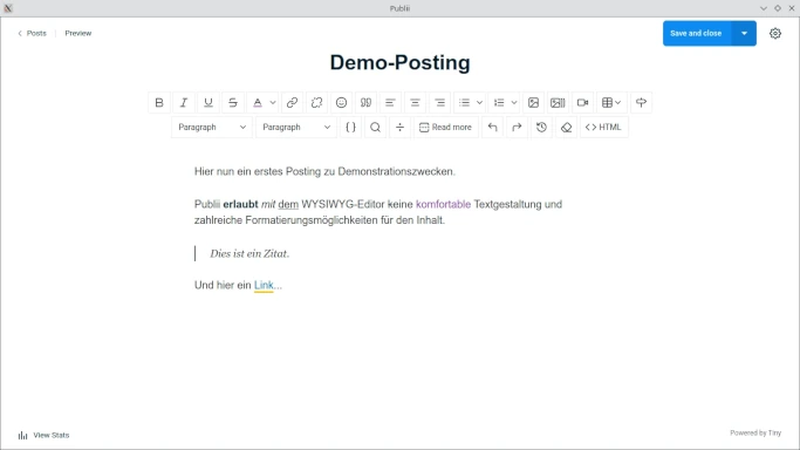Toggle underline formatting
800x450 pixels.
click(x=208, y=103)
